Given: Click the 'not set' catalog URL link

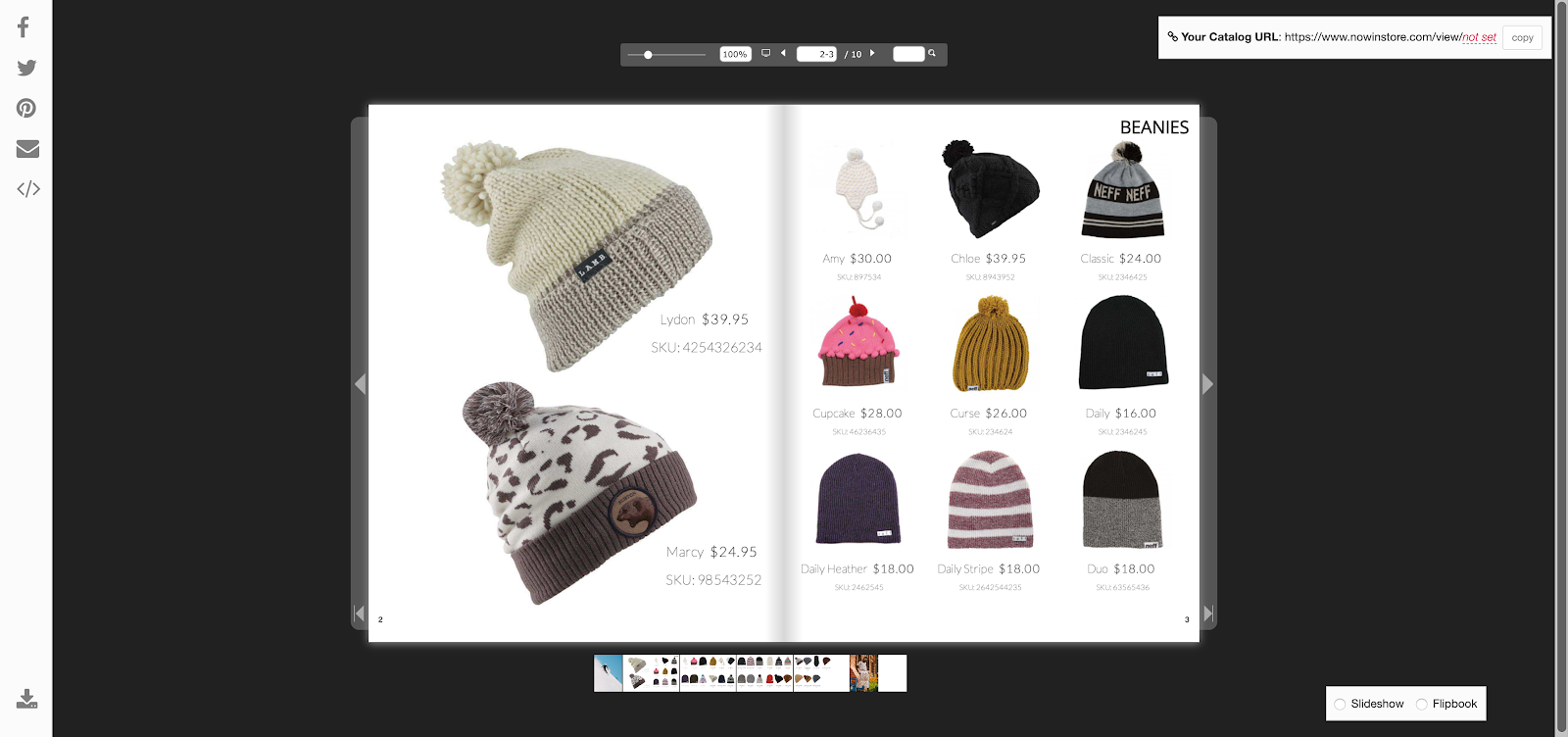Looking at the screenshot, I should (1479, 37).
